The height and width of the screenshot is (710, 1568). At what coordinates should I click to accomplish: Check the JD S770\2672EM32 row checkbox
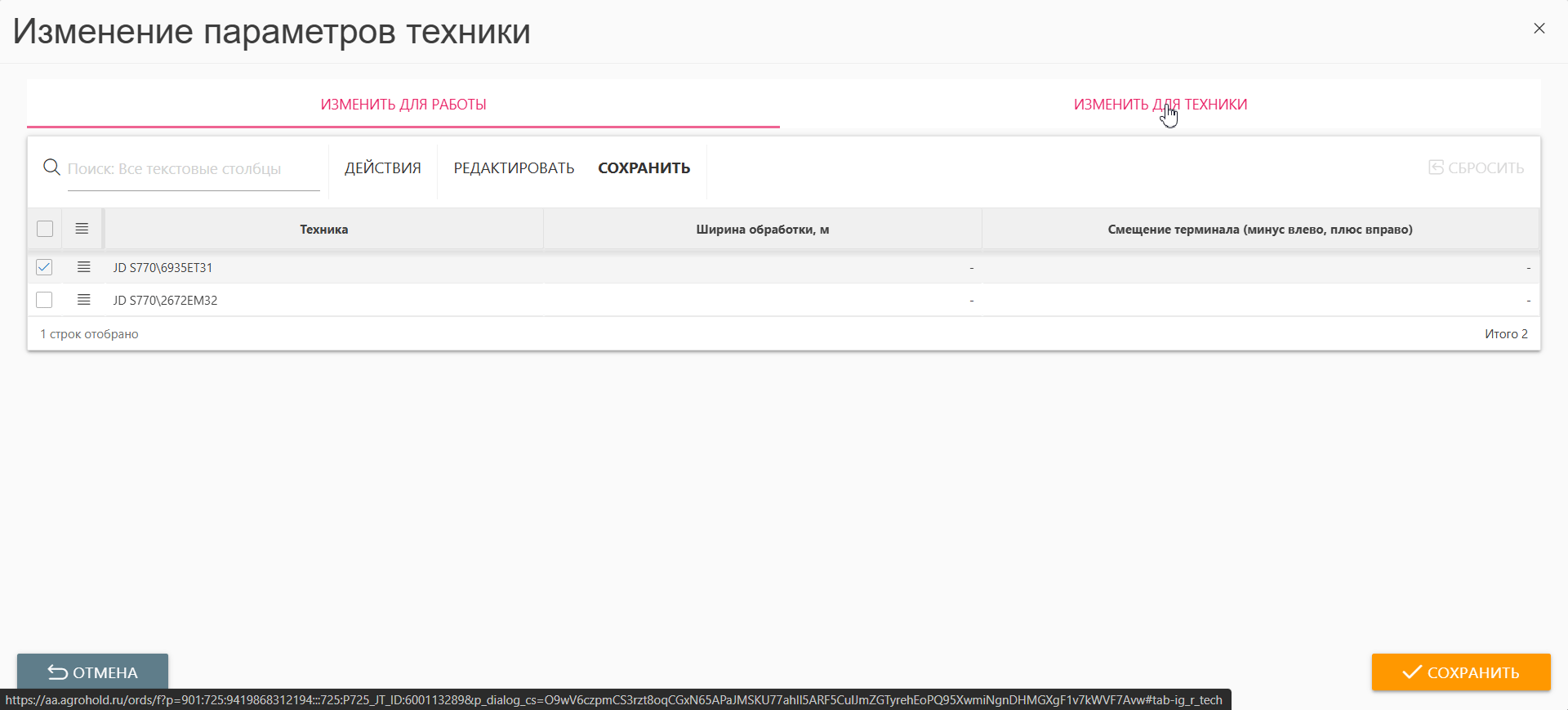(x=45, y=300)
